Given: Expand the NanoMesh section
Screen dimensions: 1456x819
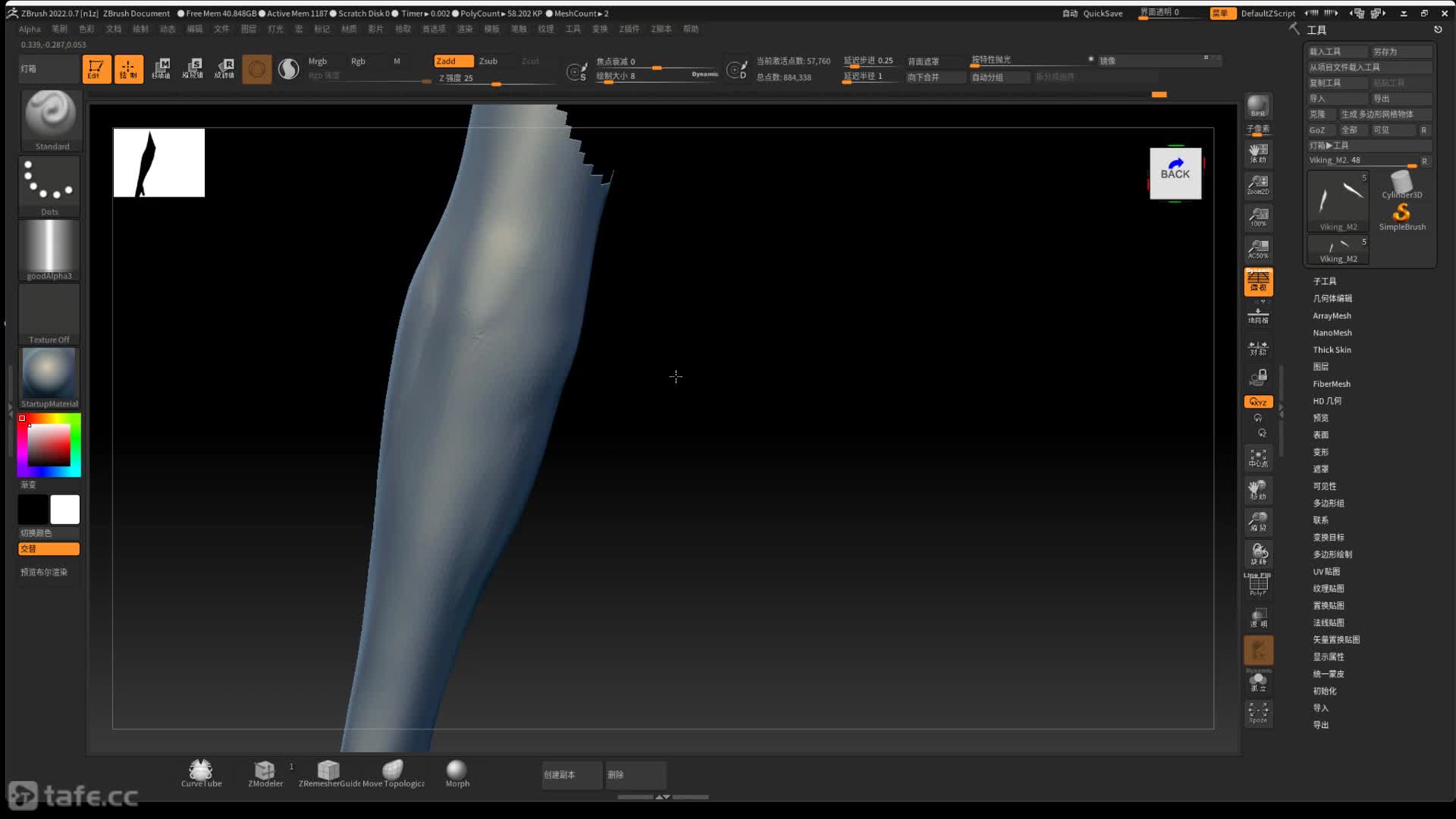Looking at the screenshot, I should coord(1332,333).
